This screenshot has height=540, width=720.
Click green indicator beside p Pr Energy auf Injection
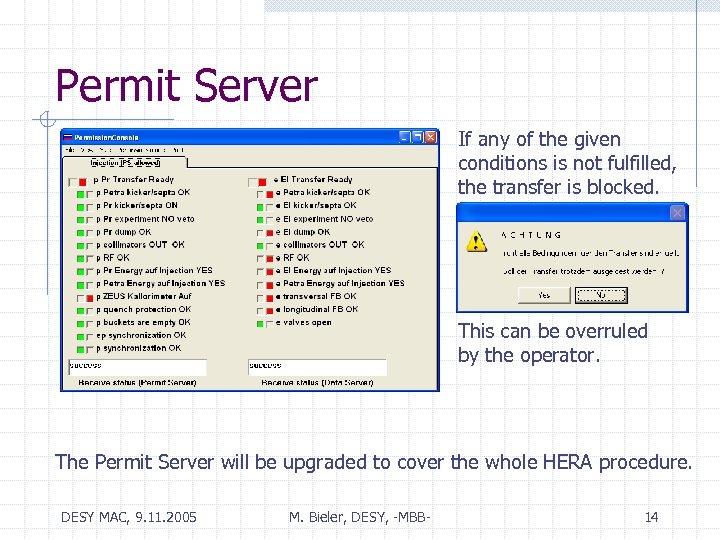pos(80,272)
